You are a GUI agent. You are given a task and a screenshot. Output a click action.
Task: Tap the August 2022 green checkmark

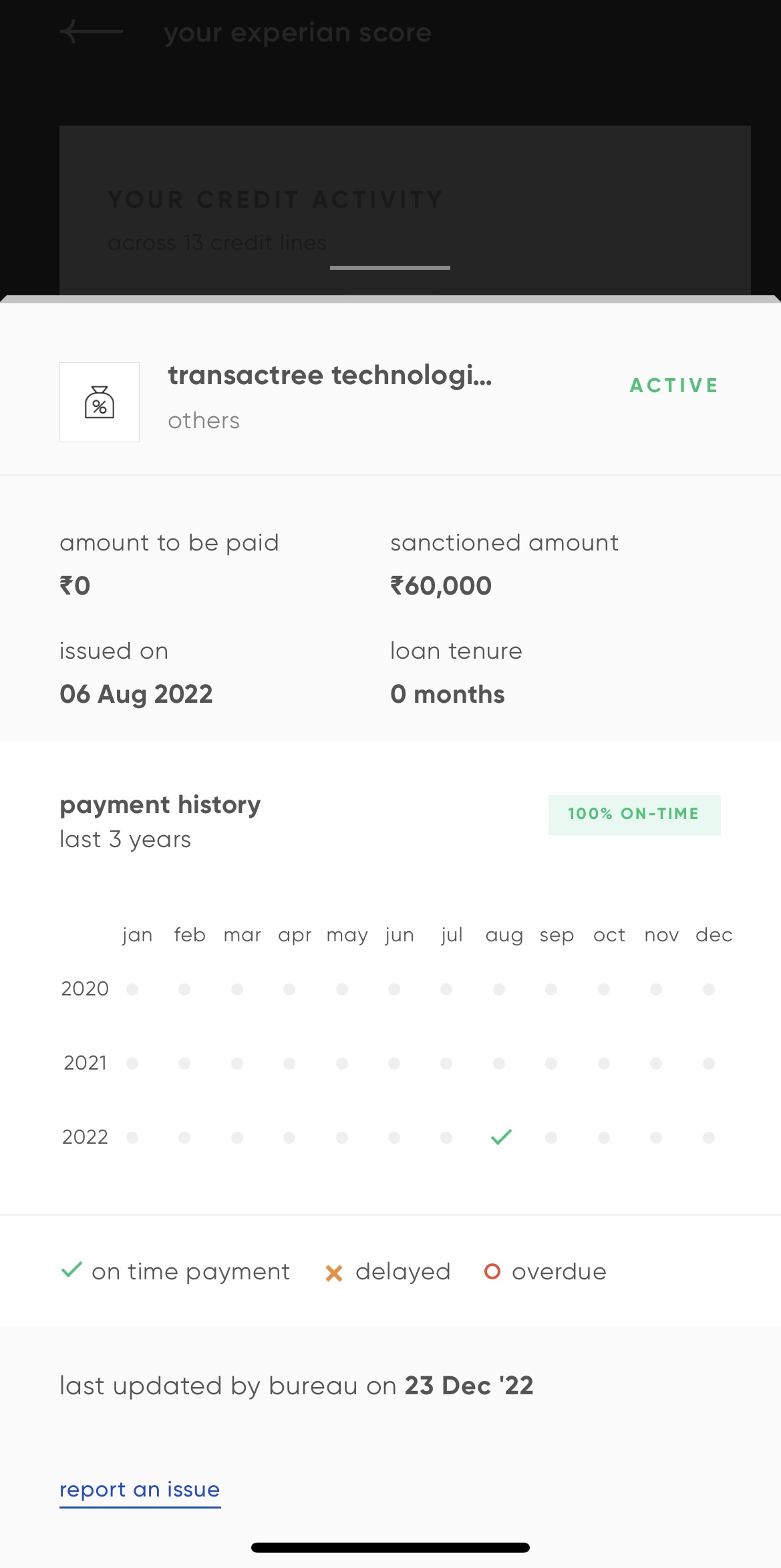tap(501, 1136)
